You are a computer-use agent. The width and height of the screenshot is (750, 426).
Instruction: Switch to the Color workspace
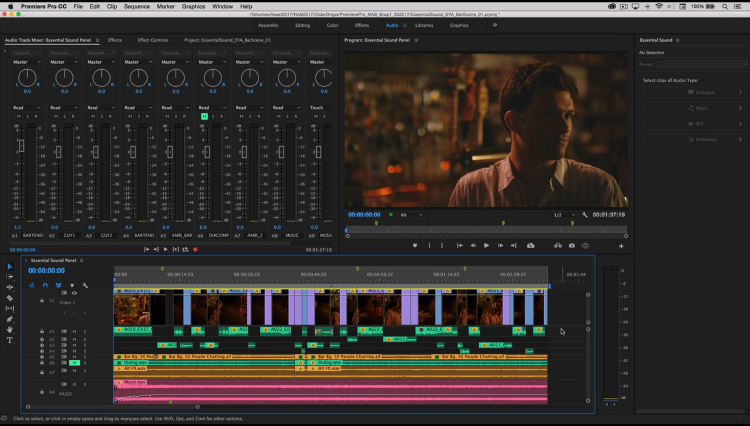tap(332, 25)
